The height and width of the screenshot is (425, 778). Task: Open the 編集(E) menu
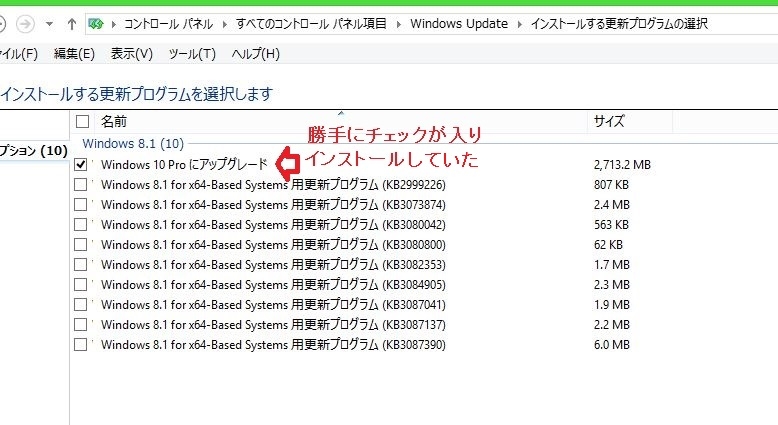(74, 54)
